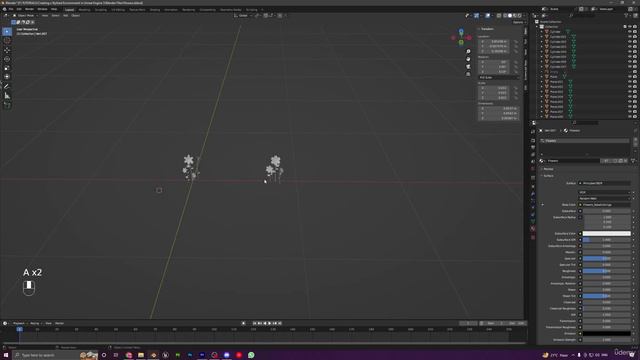Select the Scale tool
The height and width of the screenshot is (360, 640).
click(x=7, y=68)
